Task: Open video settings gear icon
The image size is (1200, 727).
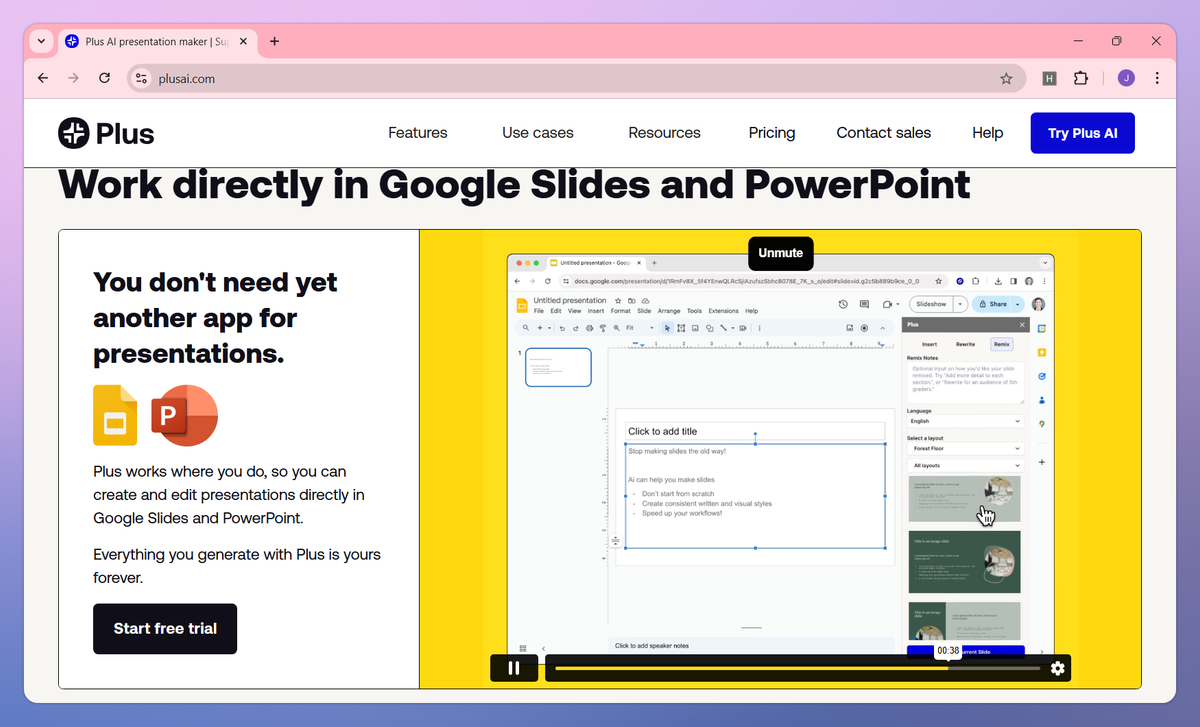Action: pyautogui.click(x=1057, y=668)
